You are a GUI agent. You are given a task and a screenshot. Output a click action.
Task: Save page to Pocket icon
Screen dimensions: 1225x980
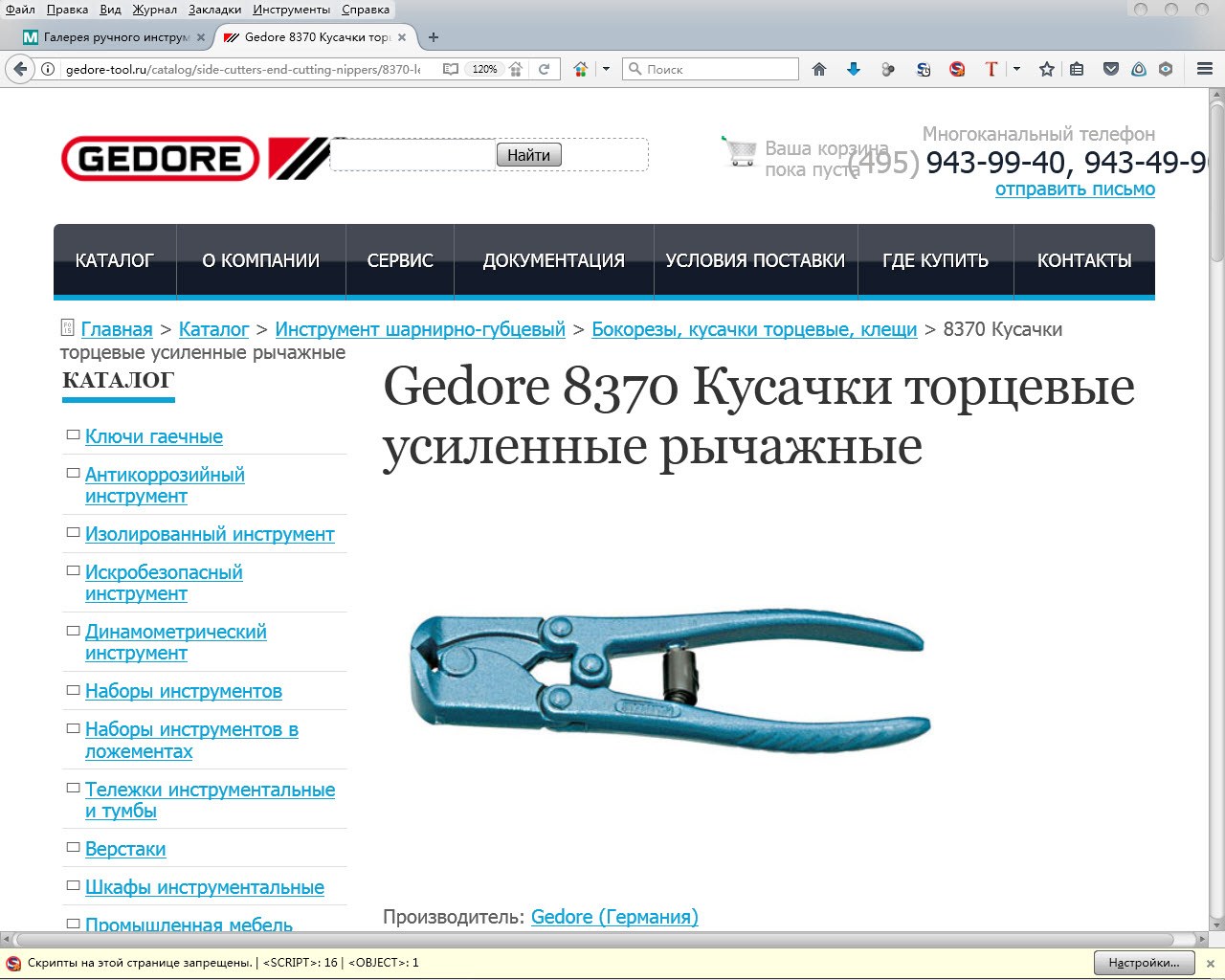click(1111, 69)
